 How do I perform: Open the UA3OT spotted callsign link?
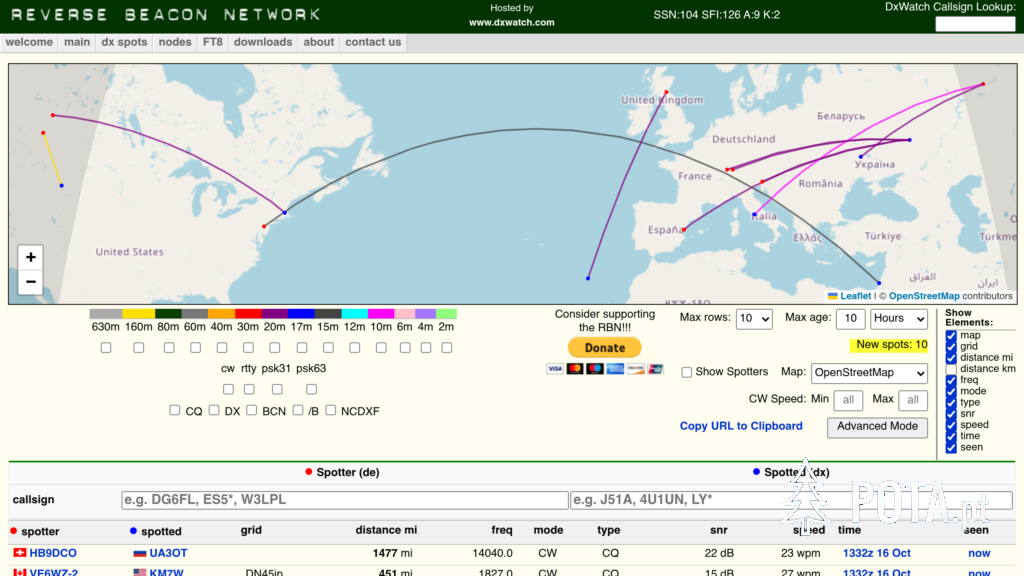point(168,553)
